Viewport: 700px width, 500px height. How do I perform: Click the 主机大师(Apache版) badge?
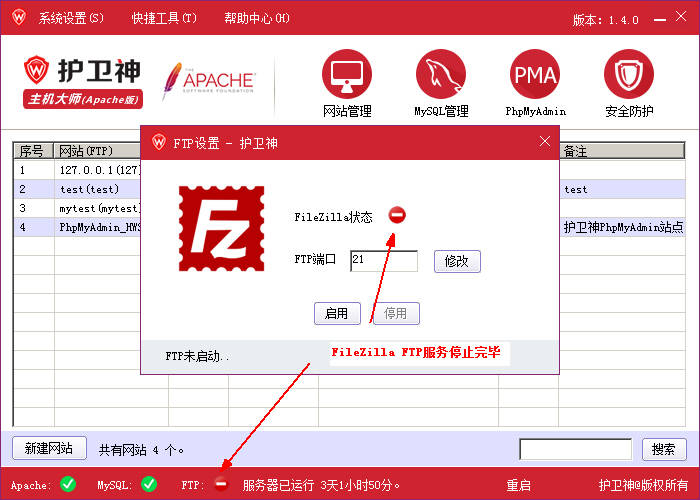point(83,99)
